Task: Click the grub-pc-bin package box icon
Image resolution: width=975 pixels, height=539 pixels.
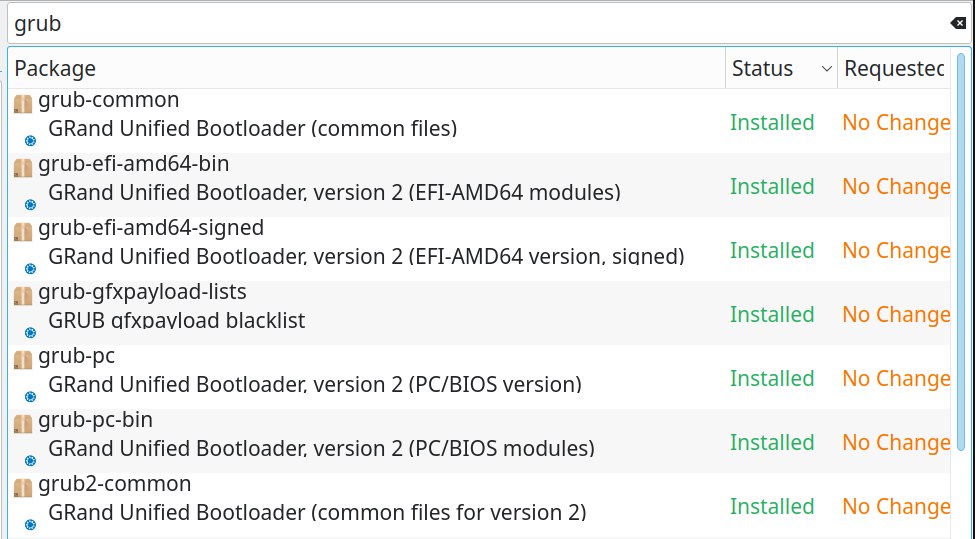Action: pyautogui.click(x=23, y=424)
